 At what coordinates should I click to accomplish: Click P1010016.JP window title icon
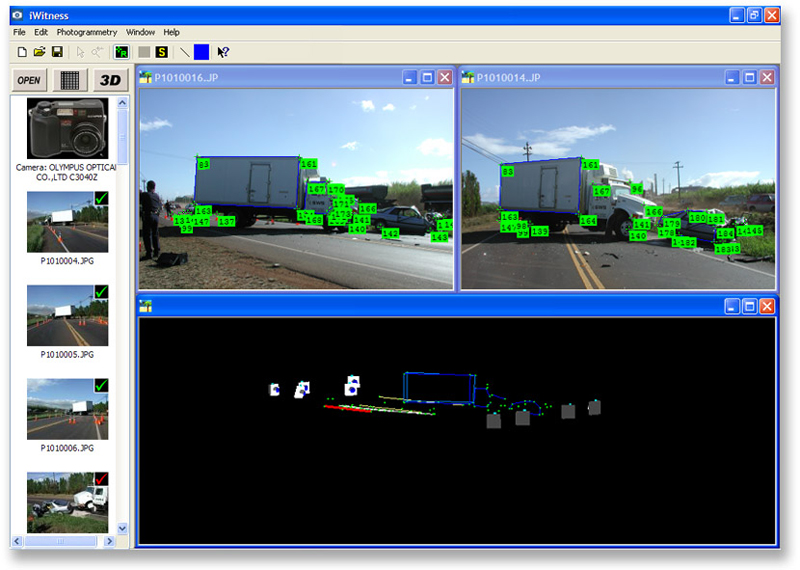pos(146,77)
